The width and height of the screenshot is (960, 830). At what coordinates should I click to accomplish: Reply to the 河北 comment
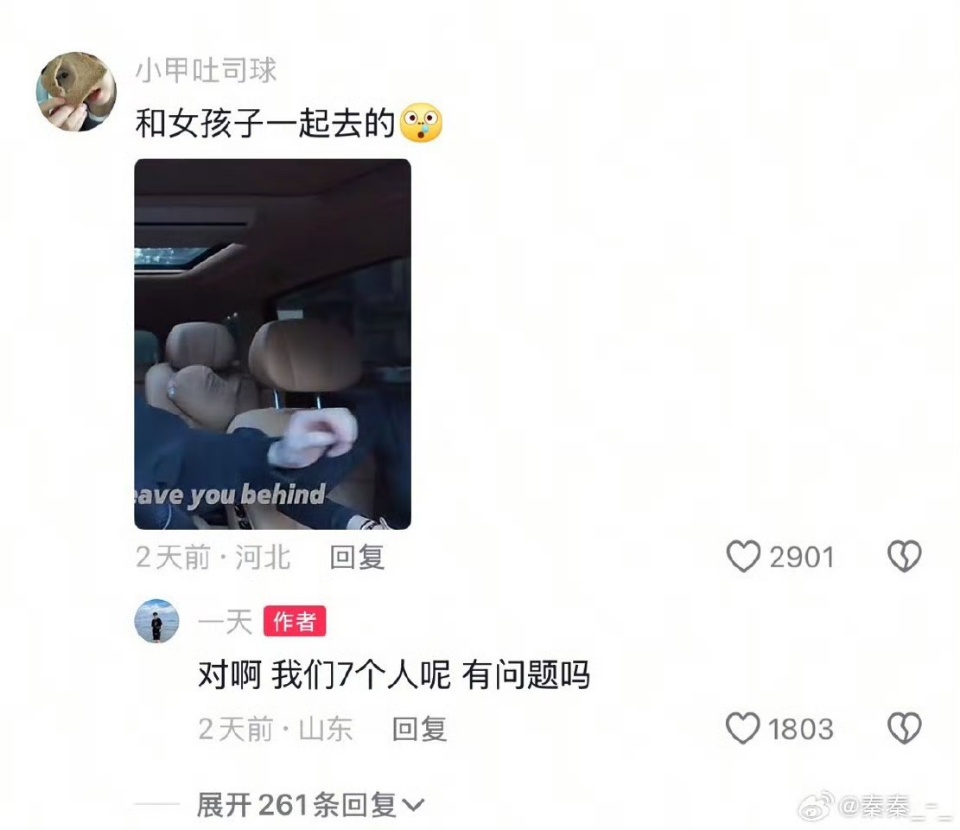357,557
